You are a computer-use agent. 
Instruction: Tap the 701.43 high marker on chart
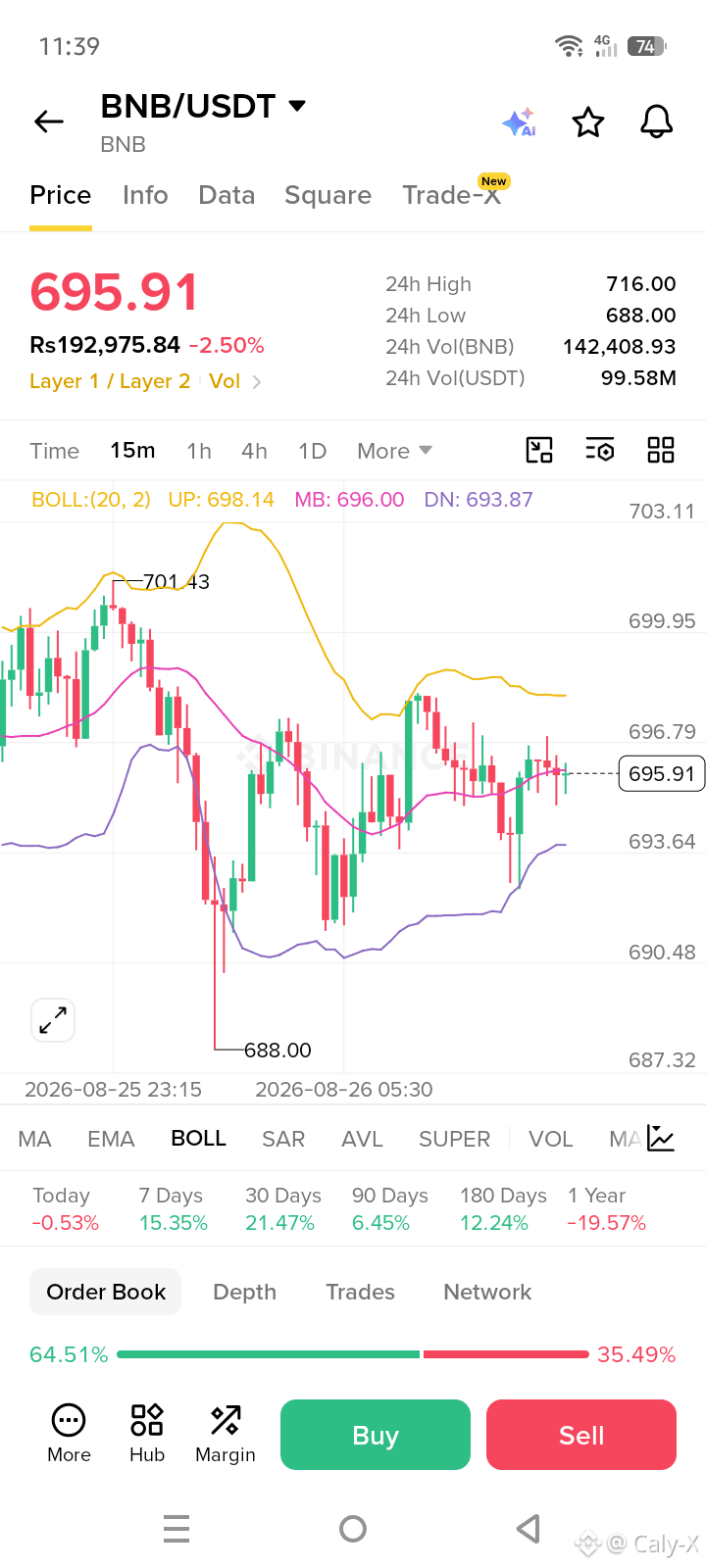click(x=176, y=581)
